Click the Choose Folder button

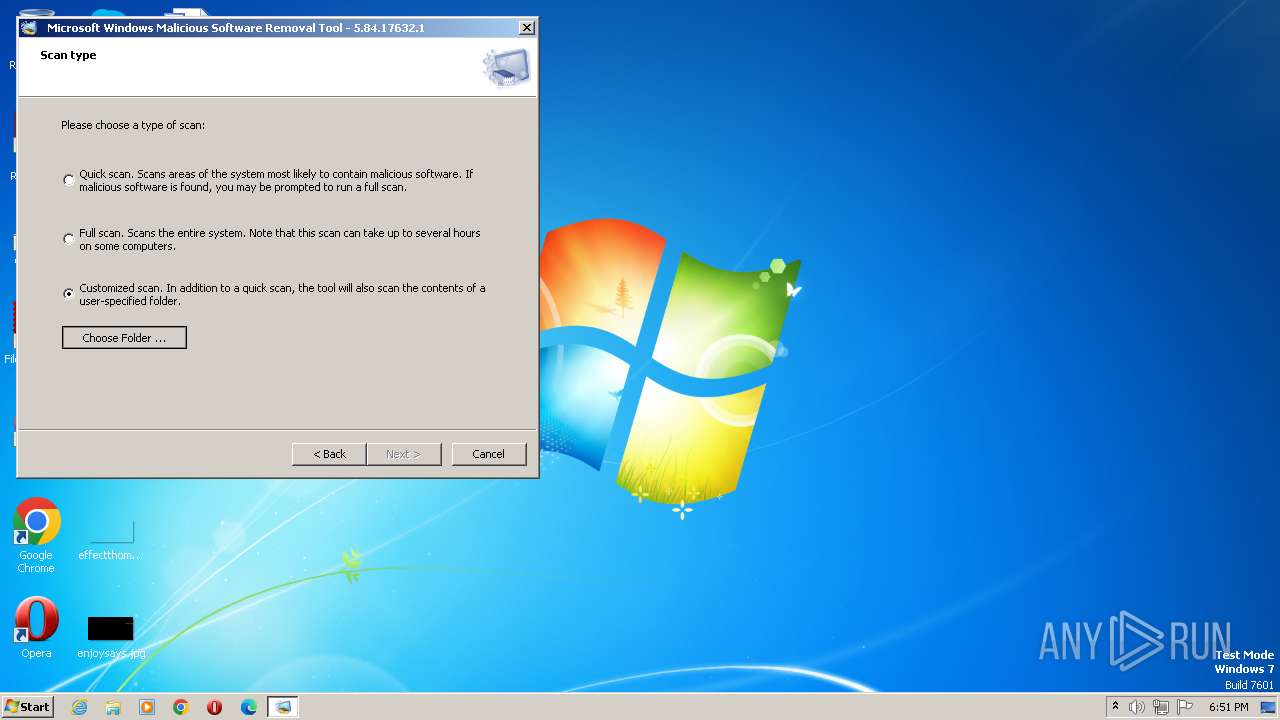[x=124, y=338]
